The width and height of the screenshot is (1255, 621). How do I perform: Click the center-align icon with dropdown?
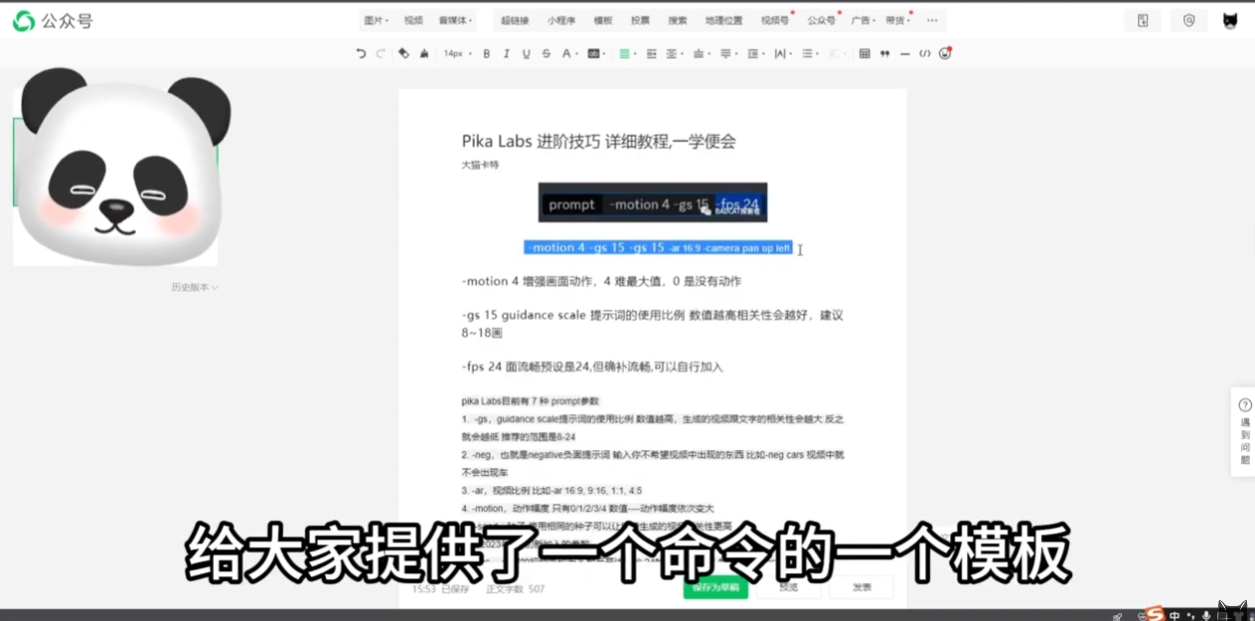pyautogui.click(x=674, y=54)
